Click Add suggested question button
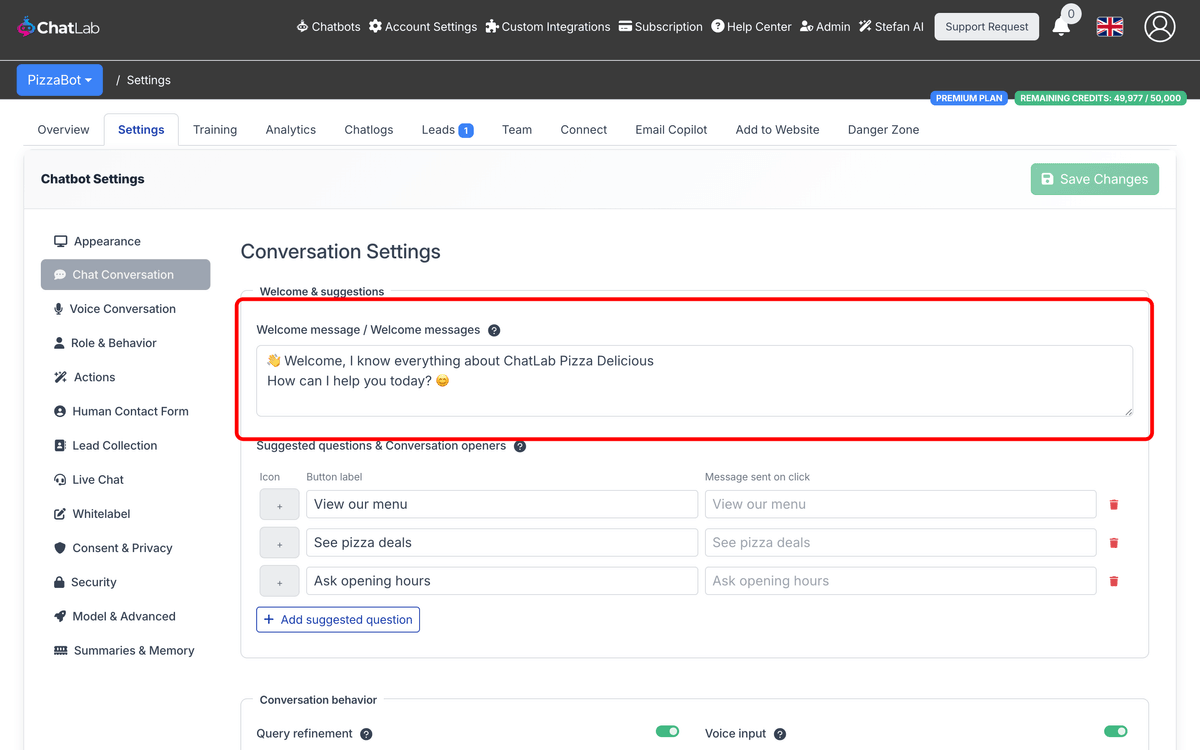Screen dimensions: 1200x750 click(338, 620)
